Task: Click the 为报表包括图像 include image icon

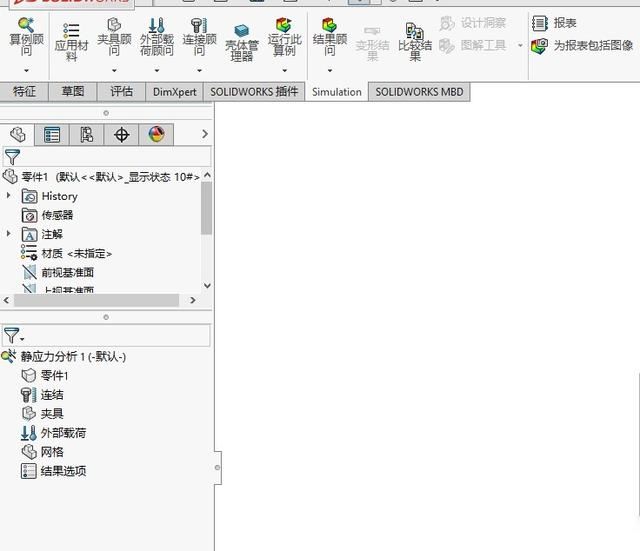Action: coord(539,45)
